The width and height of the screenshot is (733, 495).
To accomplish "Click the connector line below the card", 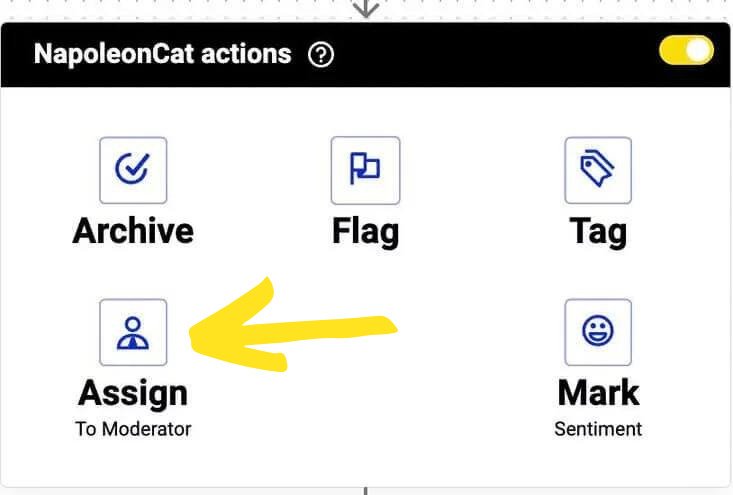I will click(x=366, y=491).
